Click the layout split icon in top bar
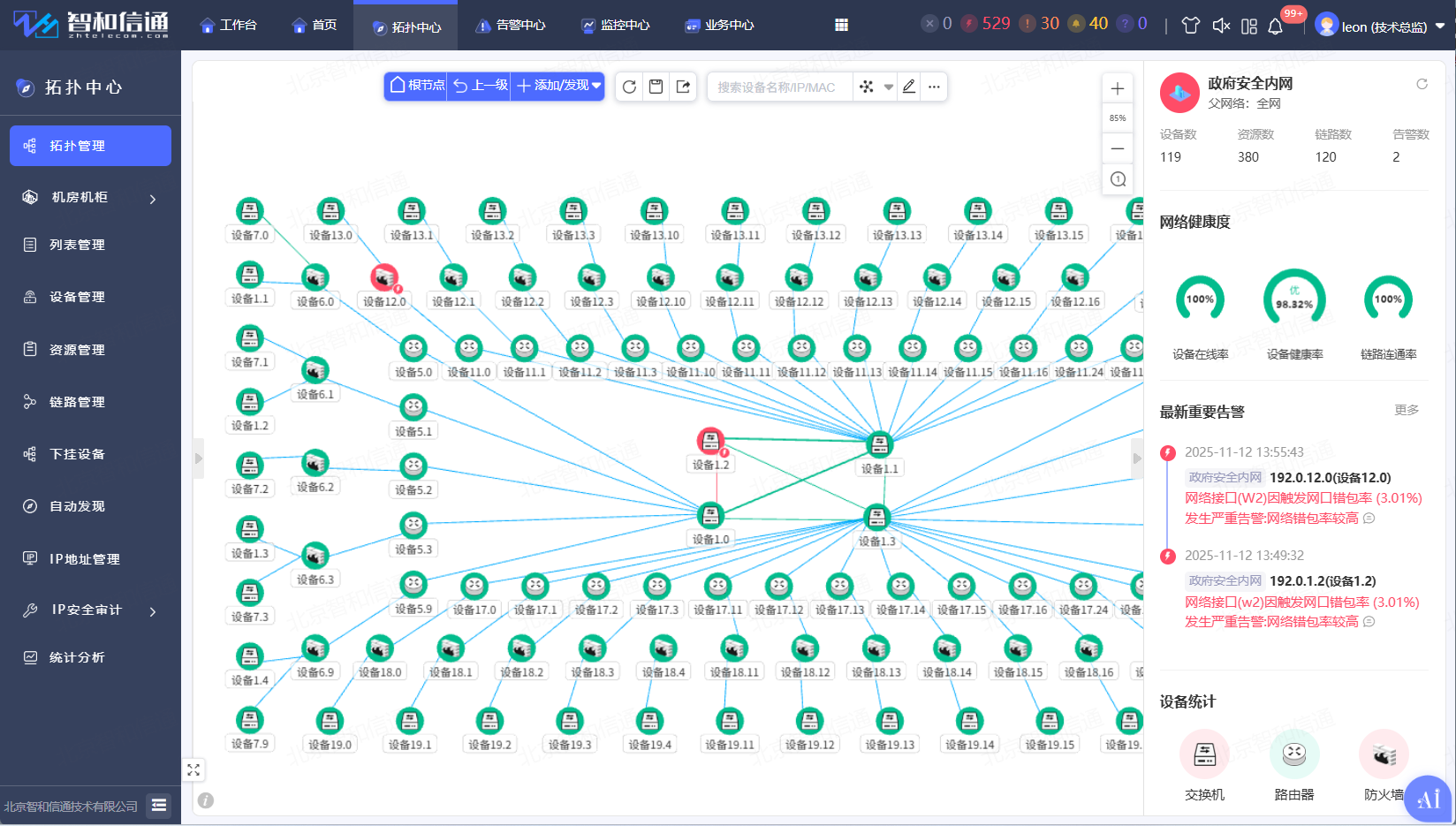 (x=1249, y=26)
